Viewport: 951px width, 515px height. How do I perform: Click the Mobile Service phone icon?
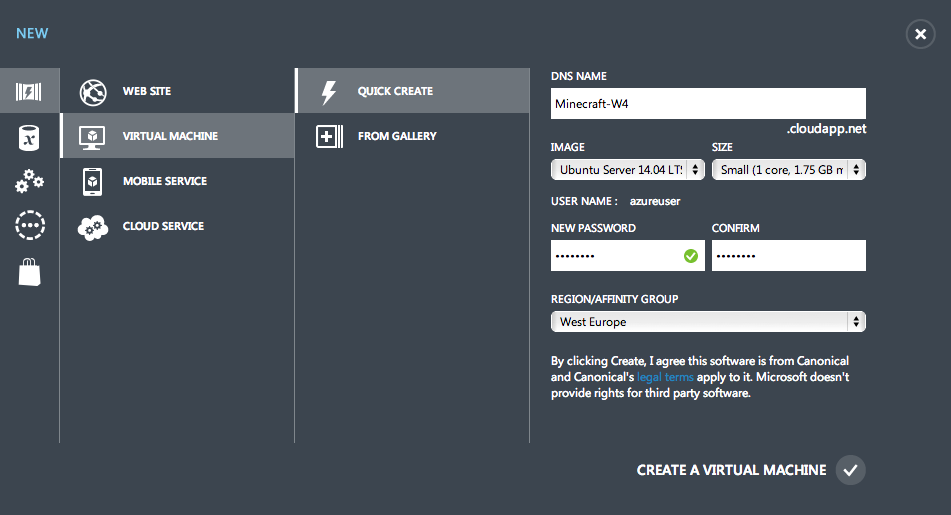(x=93, y=181)
